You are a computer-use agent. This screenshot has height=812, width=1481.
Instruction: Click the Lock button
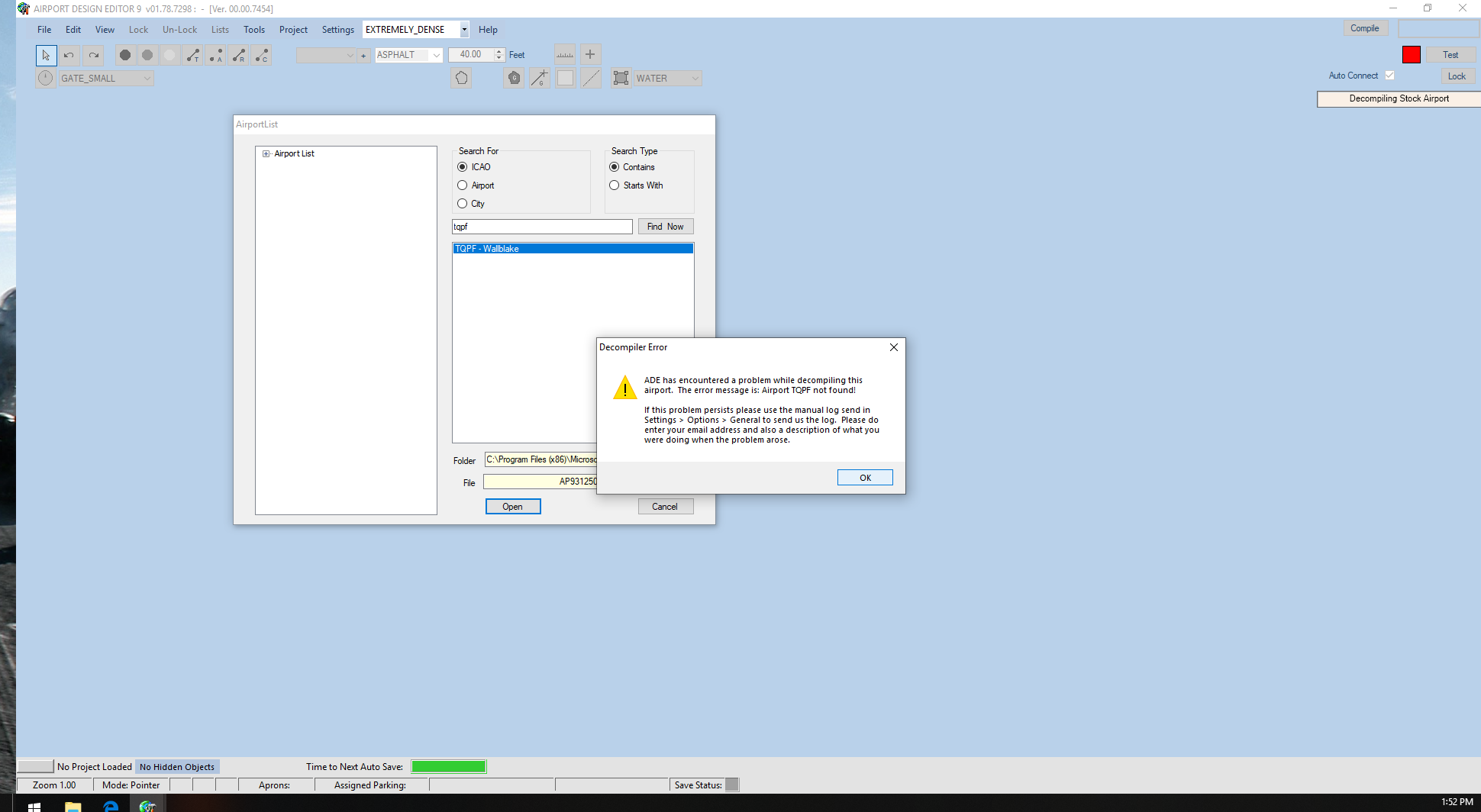pyautogui.click(x=1457, y=76)
